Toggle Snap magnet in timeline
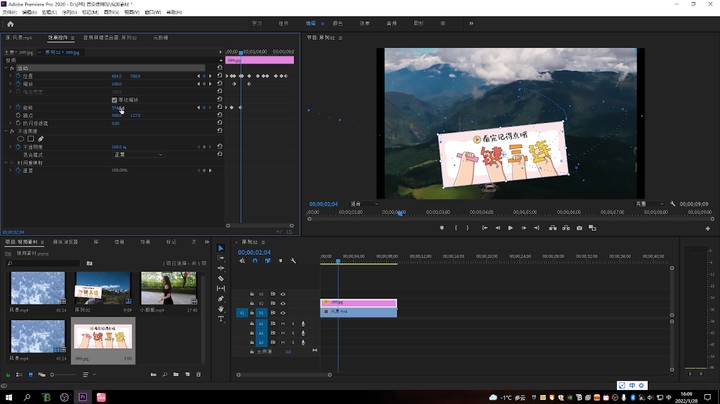Viewport: 720px width, 404px height. click(255, 261)
